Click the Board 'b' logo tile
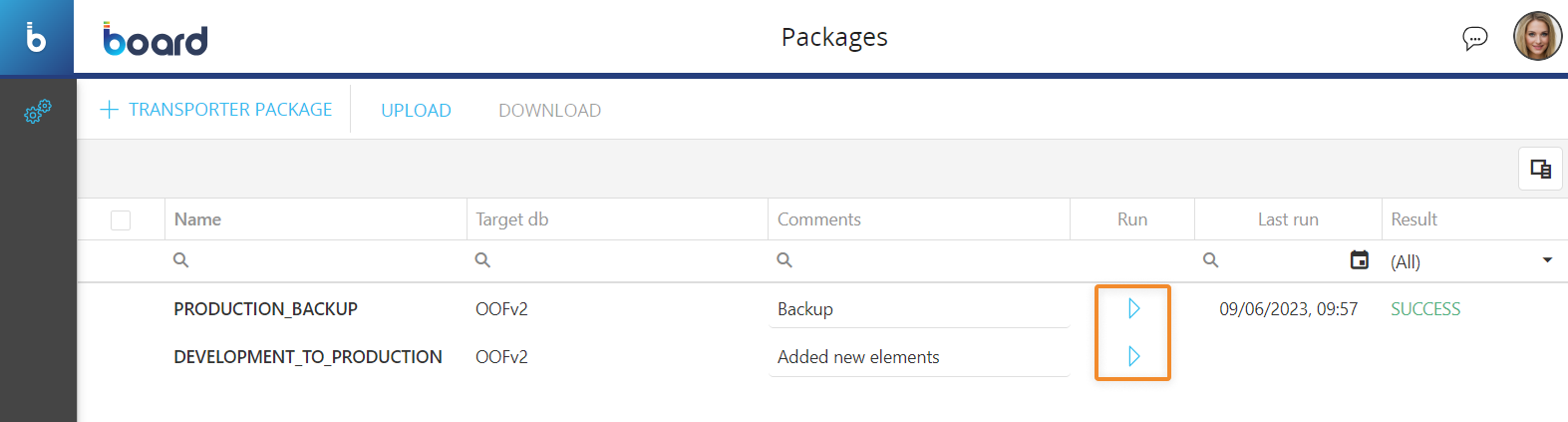The height and width of the screenshot is (422, 1568). click(37, 38)
